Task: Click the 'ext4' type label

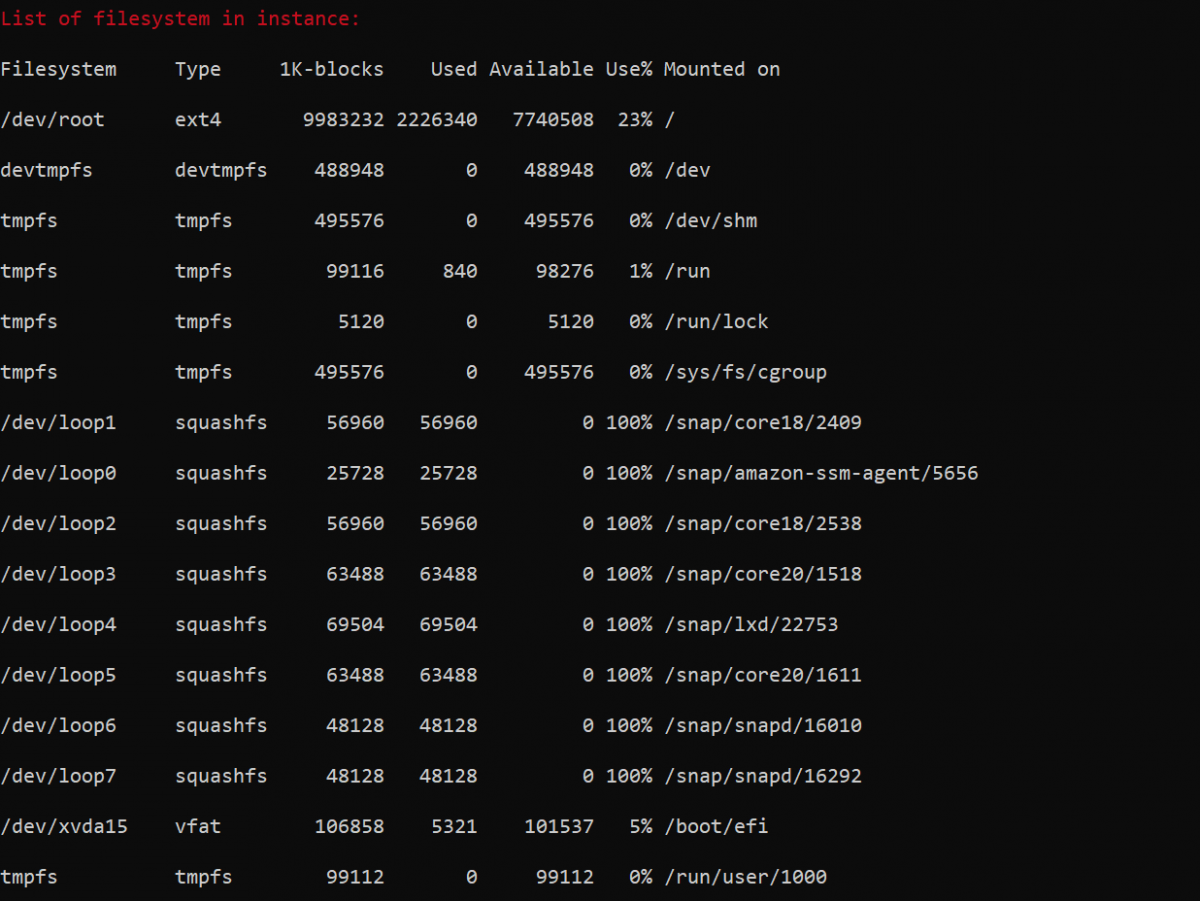Action: [197, 119]
